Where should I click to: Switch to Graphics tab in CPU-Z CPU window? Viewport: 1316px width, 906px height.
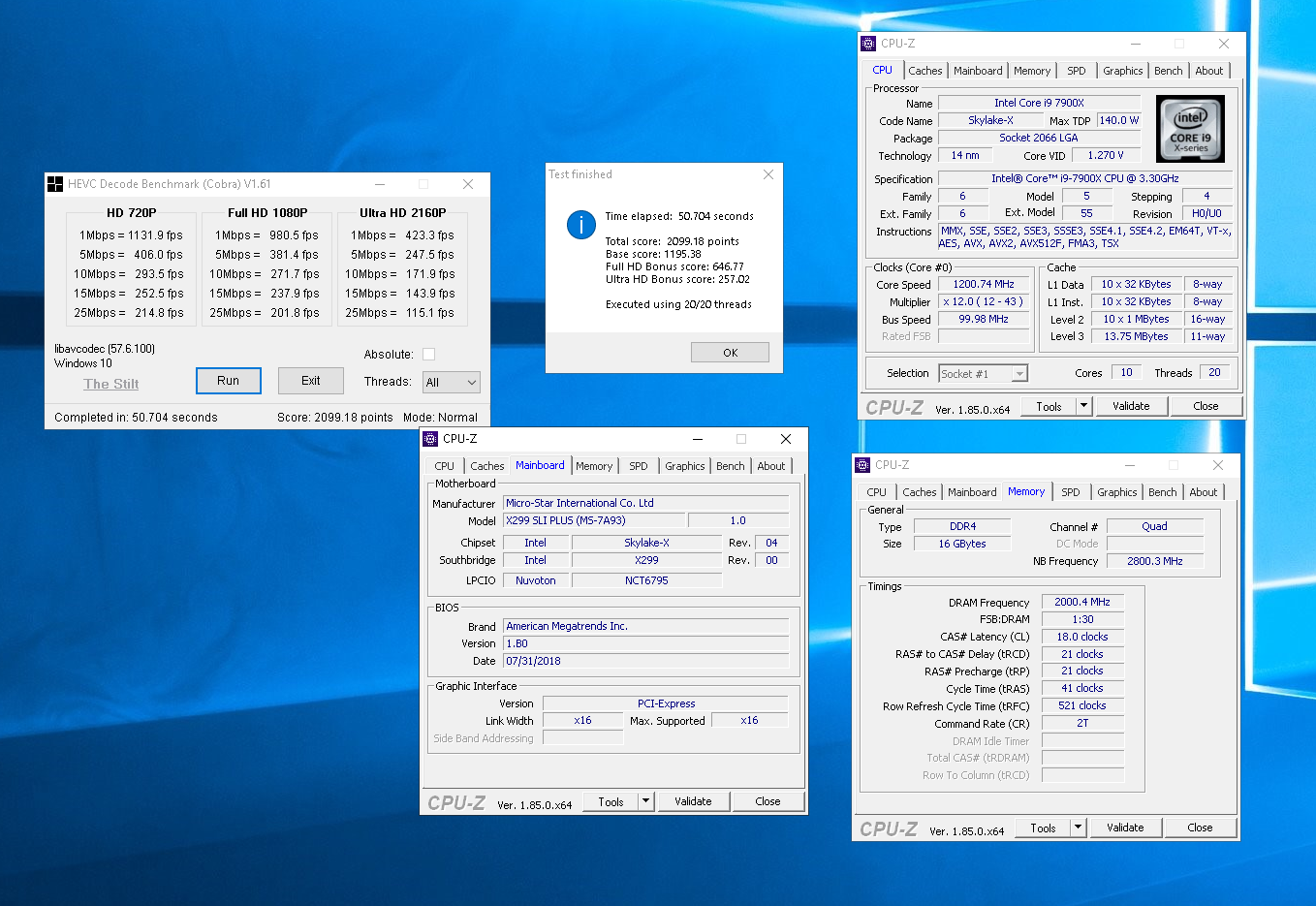(1123, 71)
